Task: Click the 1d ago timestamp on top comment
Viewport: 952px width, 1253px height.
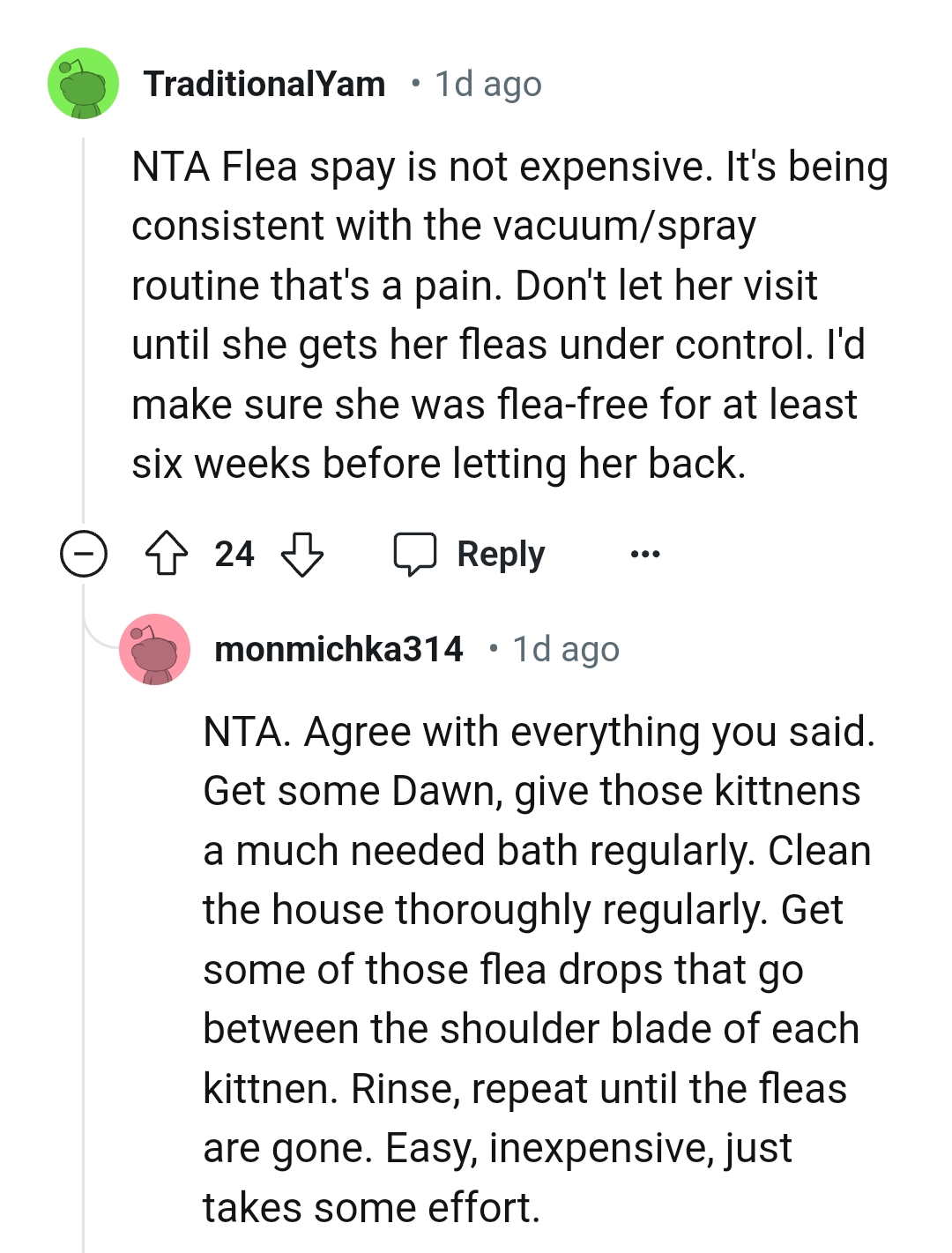Action: click(x=487, y=84)
